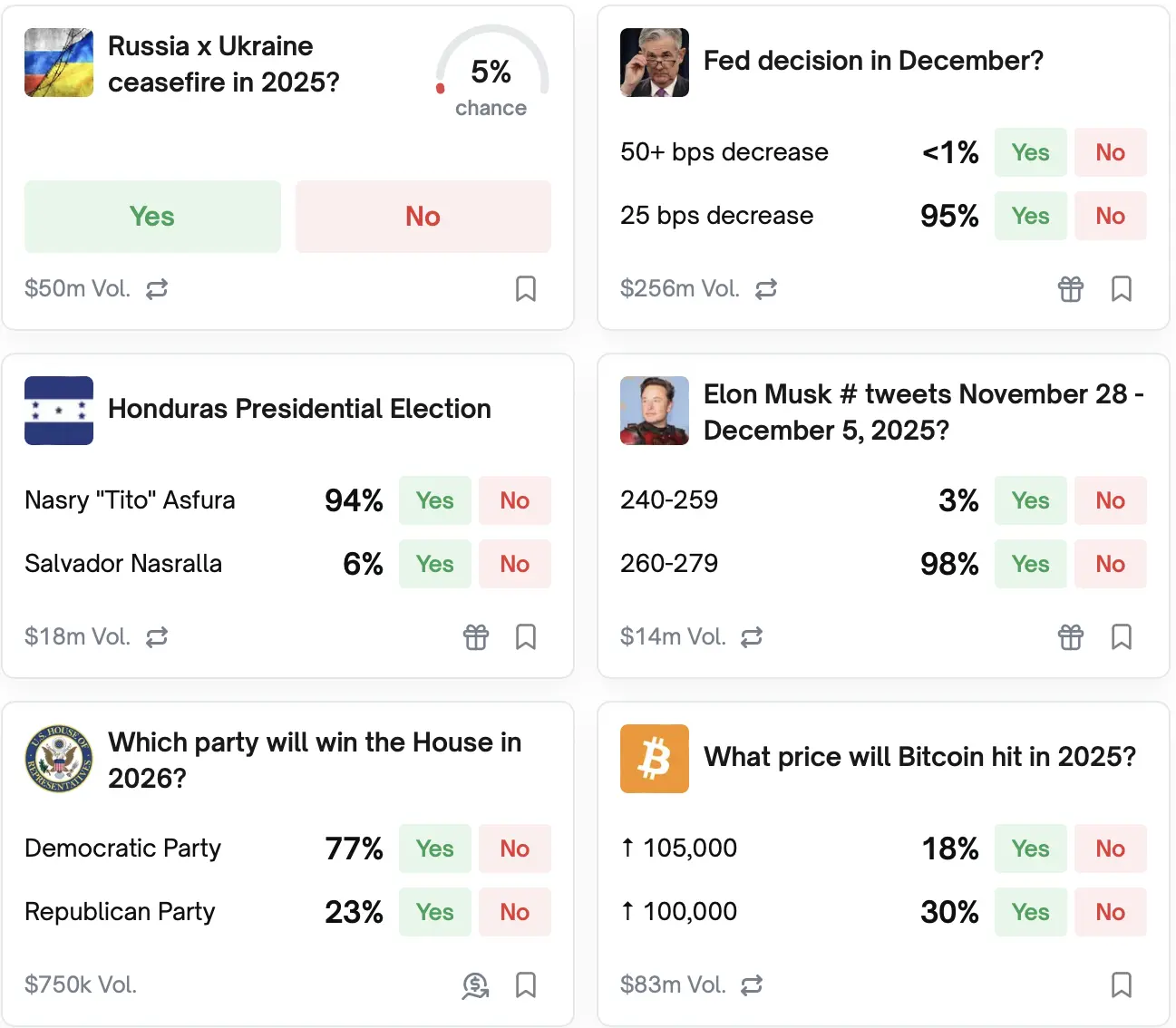Bookmark the Russia x Ukraine ceasefire market

pyautogui.click(x=526, y=288)
